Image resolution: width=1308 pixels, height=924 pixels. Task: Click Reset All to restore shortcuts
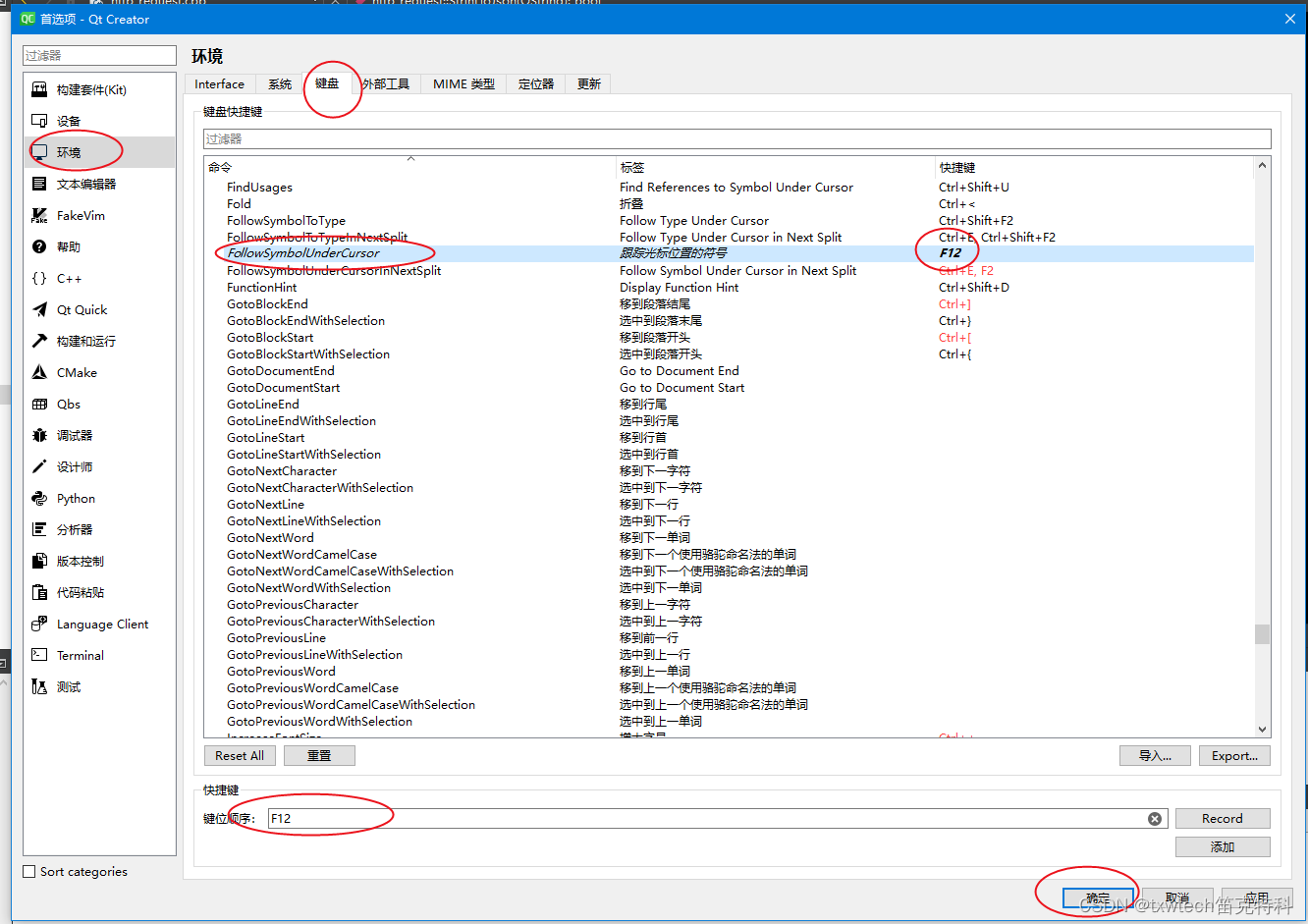(x=240, y=755)
